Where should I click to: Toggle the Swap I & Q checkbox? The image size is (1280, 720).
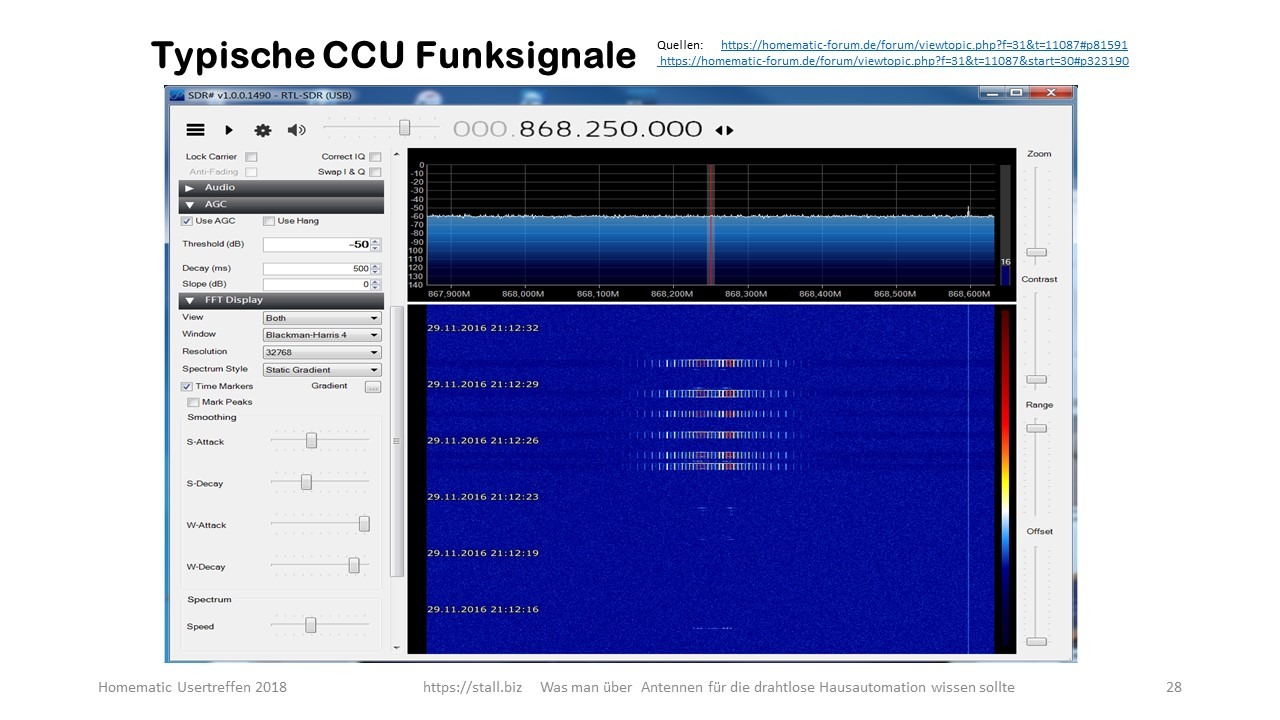pyautogui.click(x=375, y=172)
